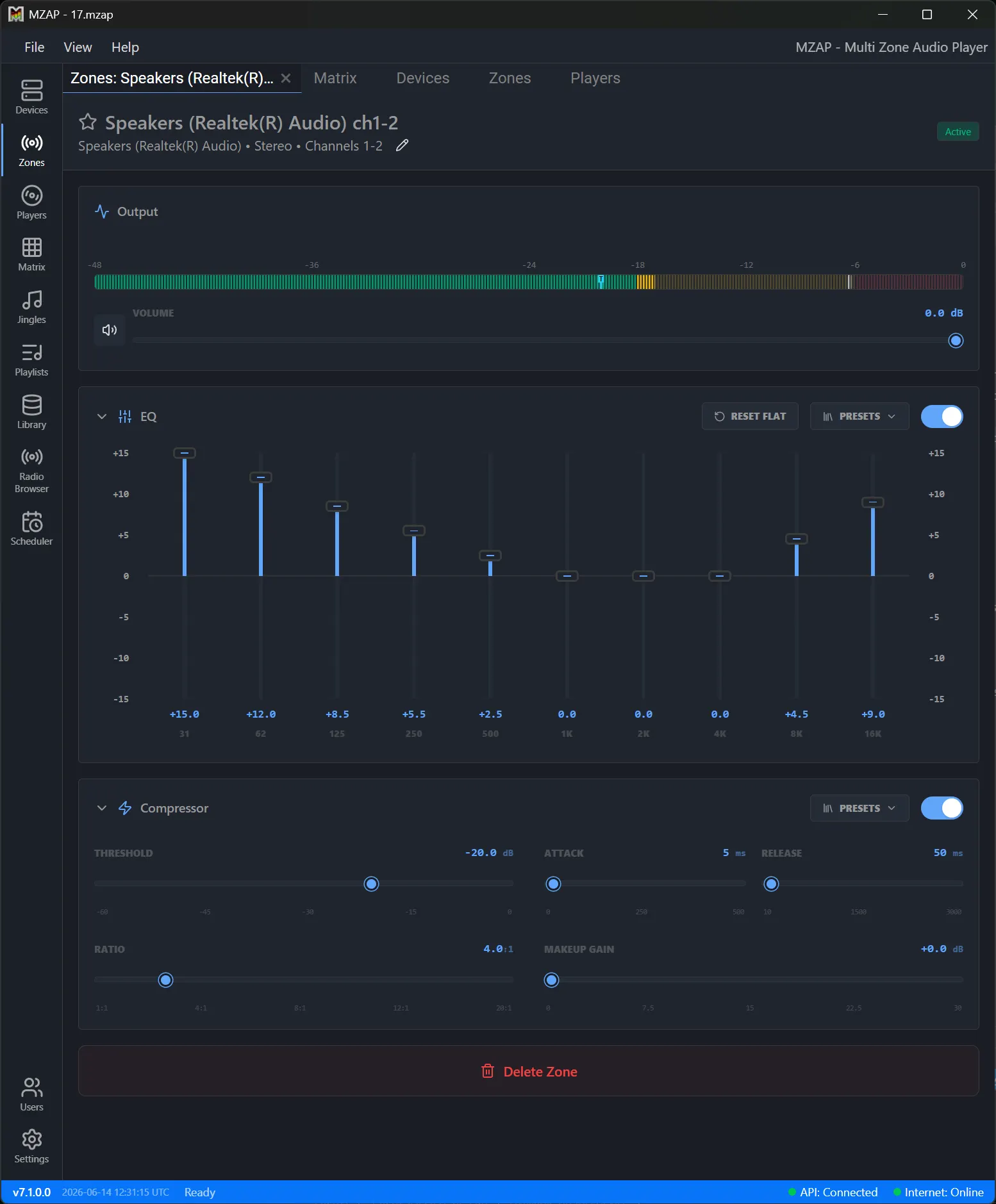Open the Settings sidebar section
This screenshot has height=1204, width=996.
click(x=31, y=1147)
